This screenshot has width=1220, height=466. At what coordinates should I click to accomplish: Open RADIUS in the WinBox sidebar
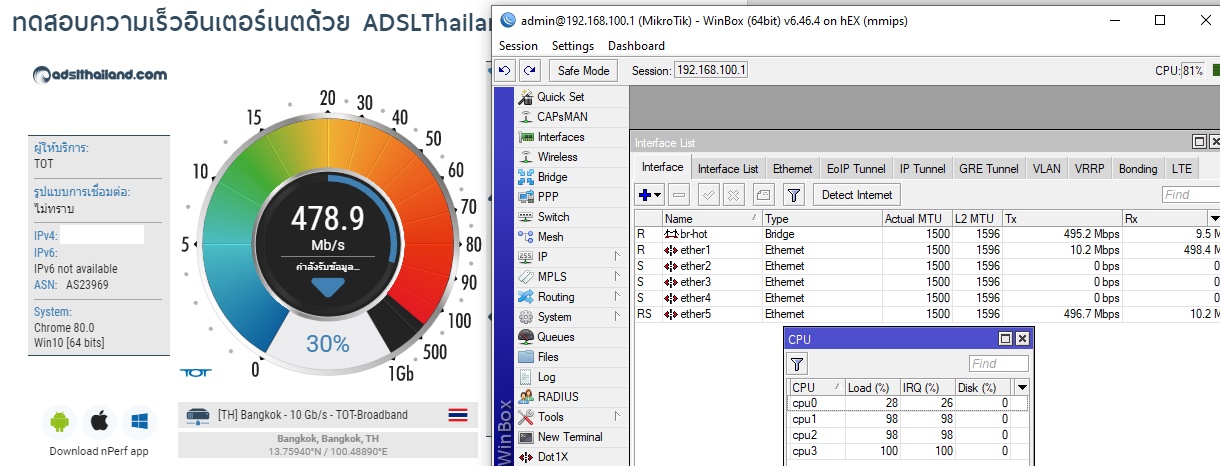coord(557,397)
